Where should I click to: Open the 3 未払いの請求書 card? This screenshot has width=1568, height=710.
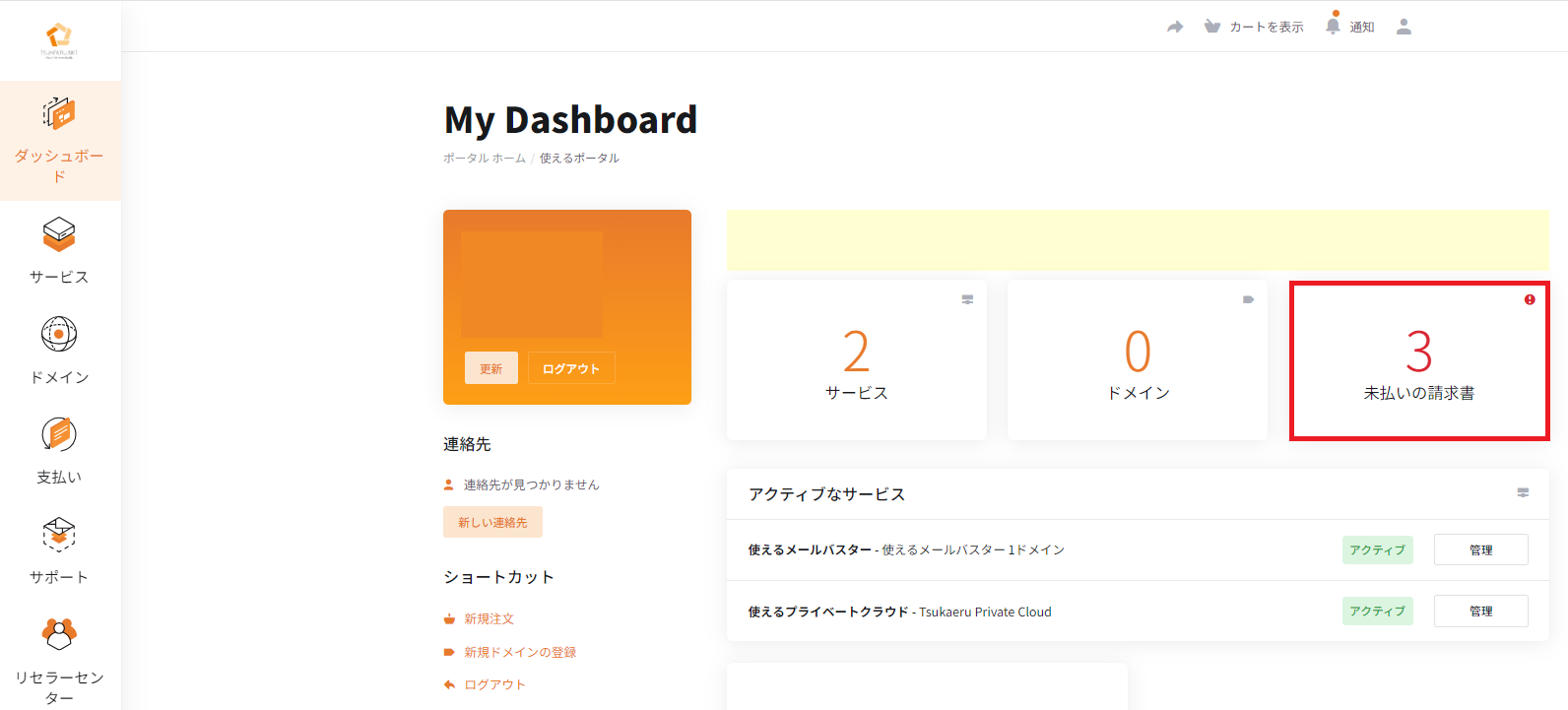(1419, 360)
